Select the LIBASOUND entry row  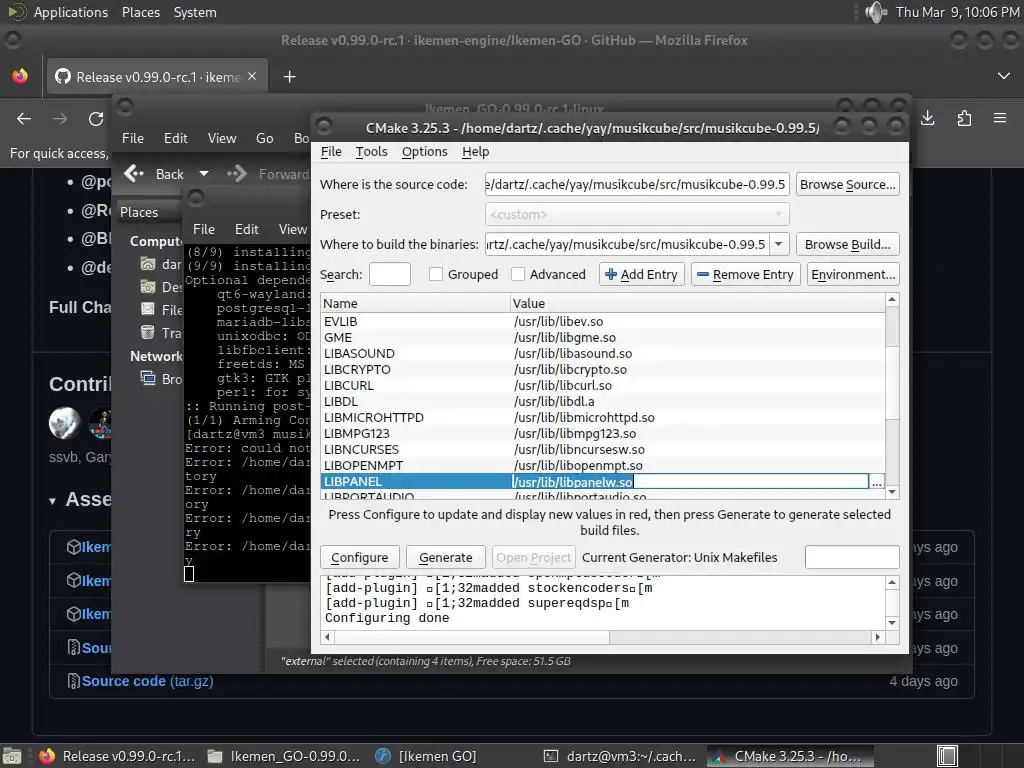coord(603,353)
